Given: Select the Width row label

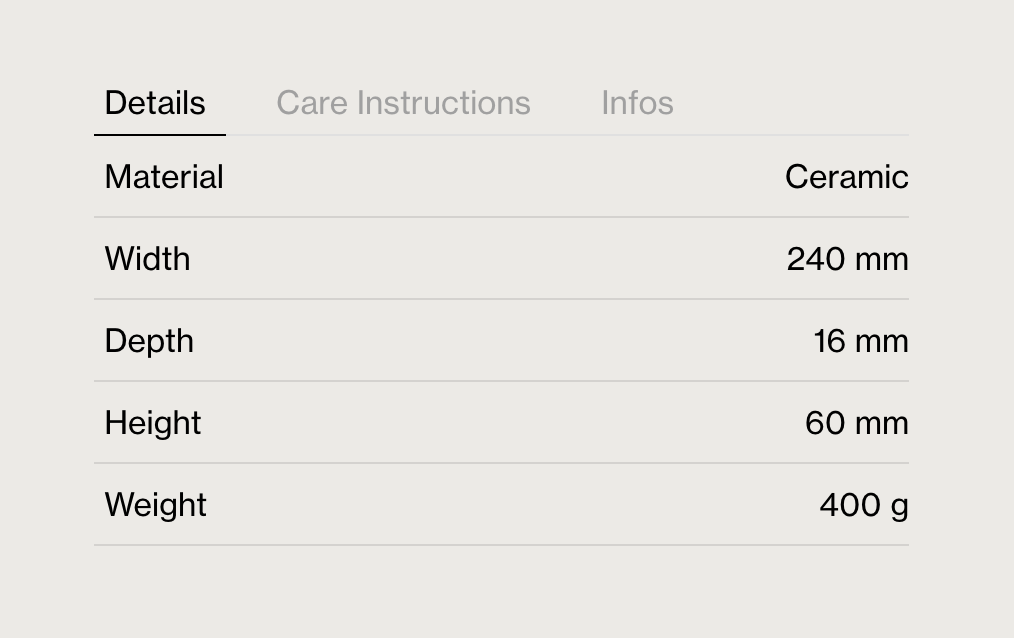Looking at the screenshot, I should (x=147, y=259).
